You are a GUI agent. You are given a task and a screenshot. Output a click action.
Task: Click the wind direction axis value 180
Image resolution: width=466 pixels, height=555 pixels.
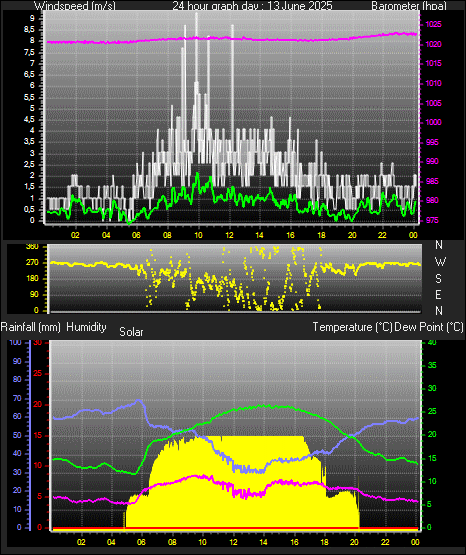pos(33,279)
